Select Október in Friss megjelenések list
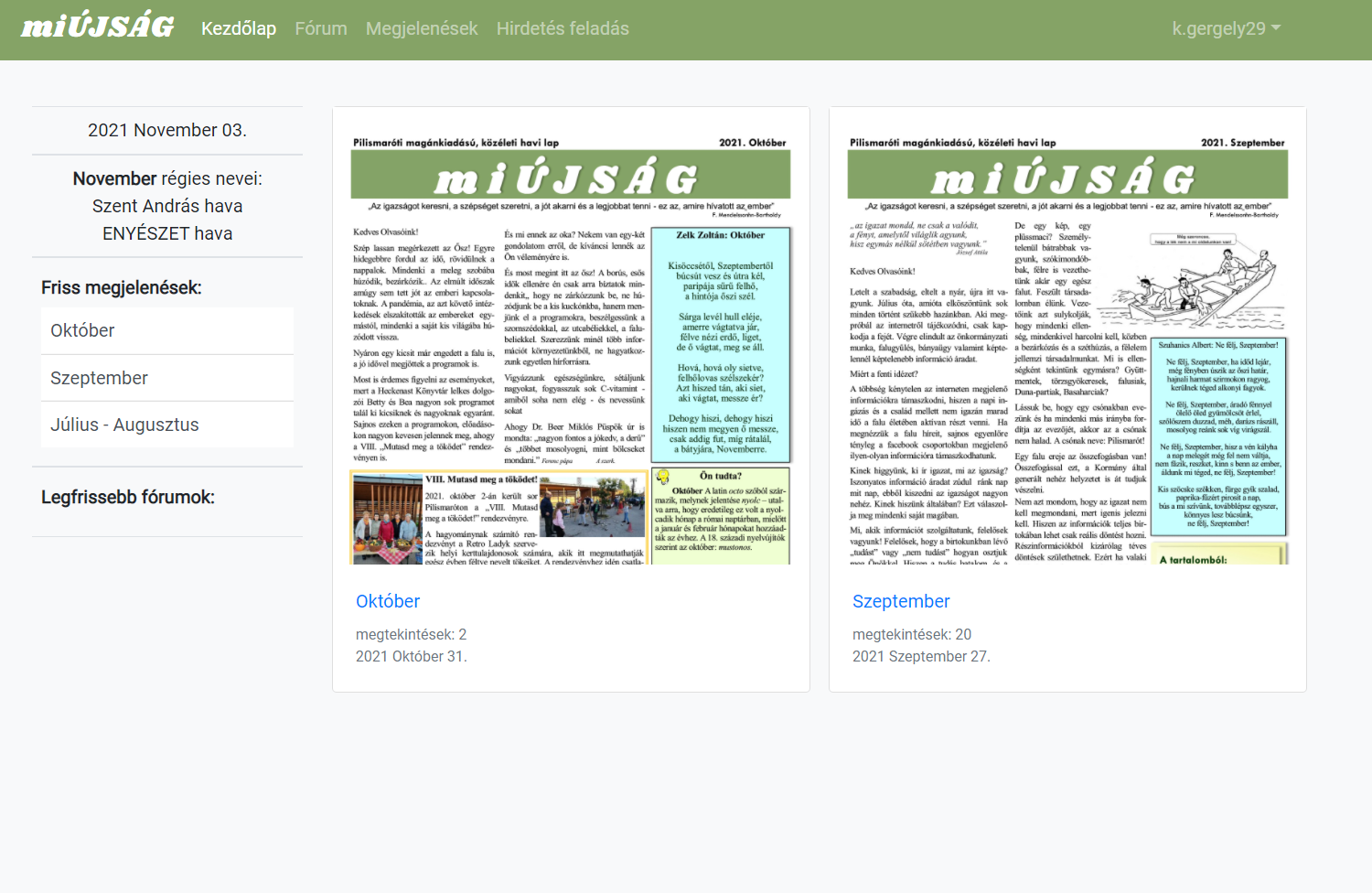Screen dimensions: 1372x893 pyautogui.click(x=167, y=330)
